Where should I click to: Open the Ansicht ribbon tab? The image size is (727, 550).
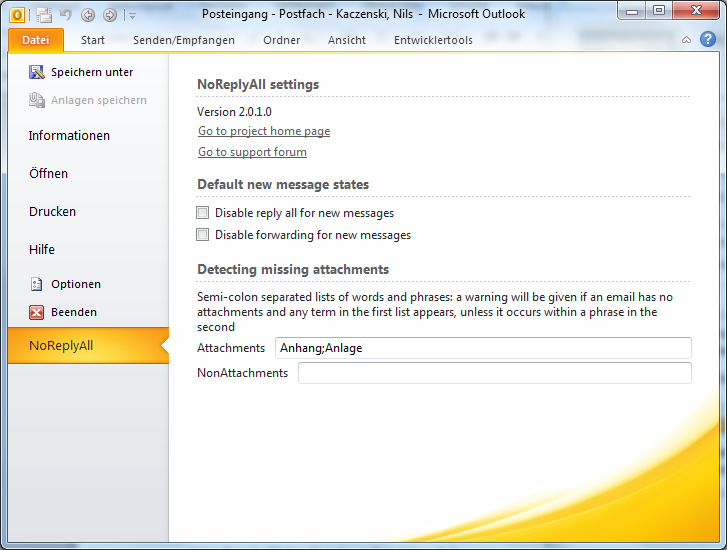tap(347, 40)
